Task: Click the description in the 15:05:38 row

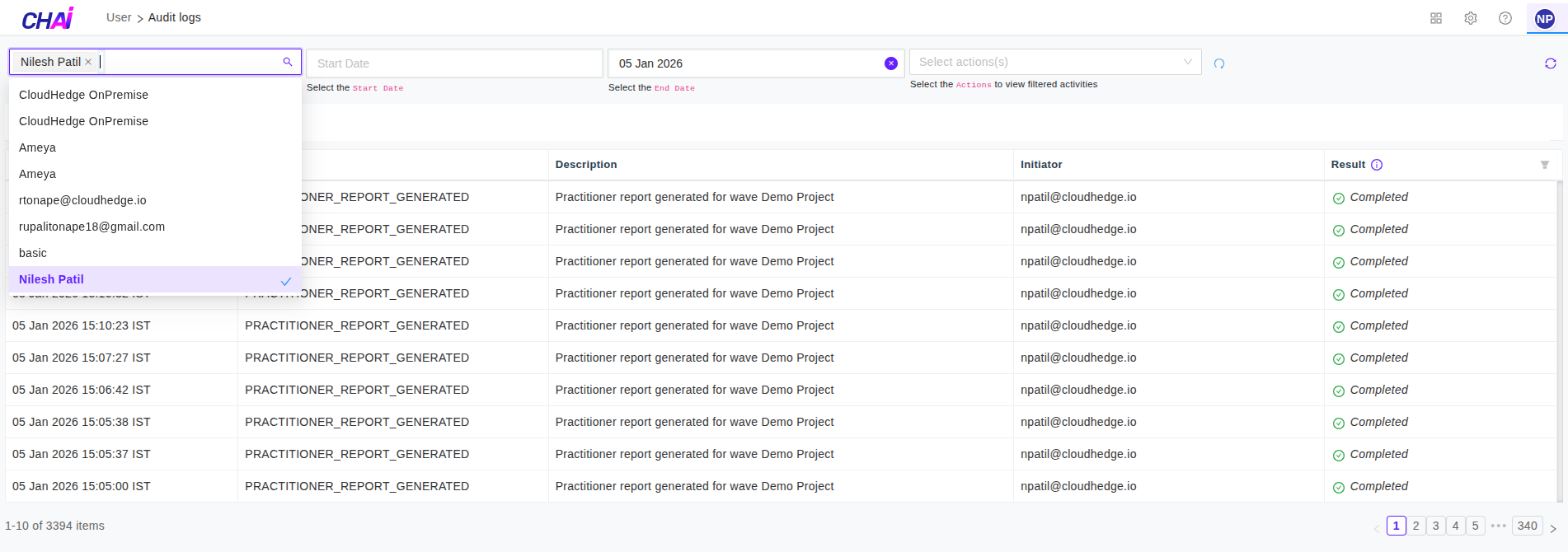Action: click(x=695, y=422)
